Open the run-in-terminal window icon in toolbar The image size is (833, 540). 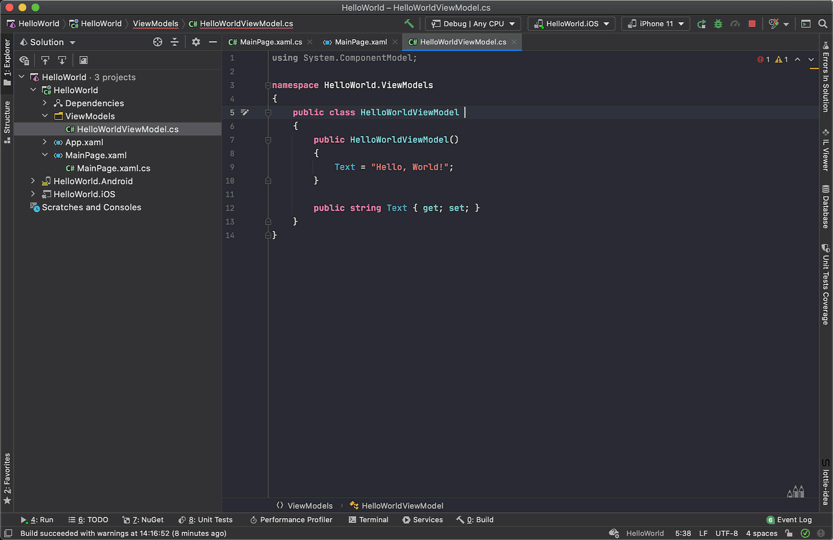(x=806, y=24)
